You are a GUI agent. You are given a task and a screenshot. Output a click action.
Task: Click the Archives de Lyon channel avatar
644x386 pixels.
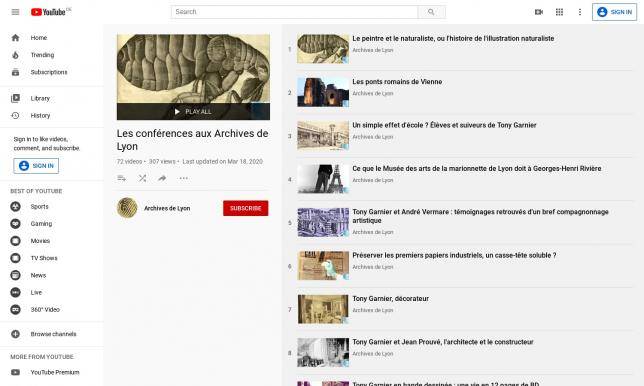(x=127, y=208)
